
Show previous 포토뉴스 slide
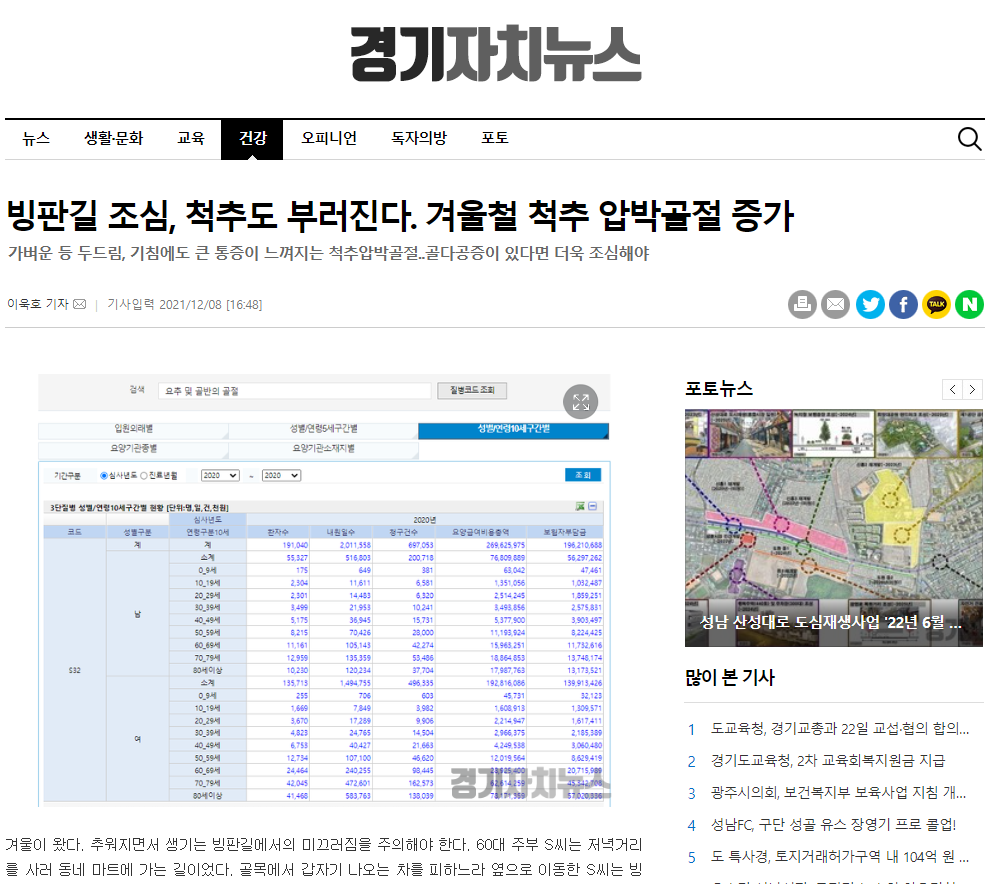click(x=952, y=389)
